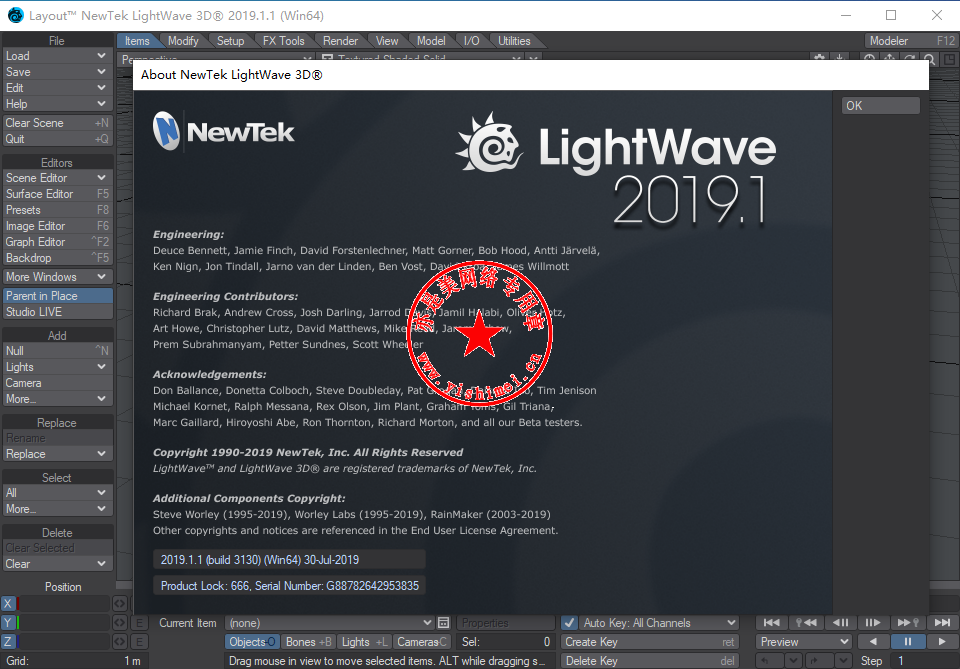
Task: Toggle the Z position channel
Action: [8, 641]
